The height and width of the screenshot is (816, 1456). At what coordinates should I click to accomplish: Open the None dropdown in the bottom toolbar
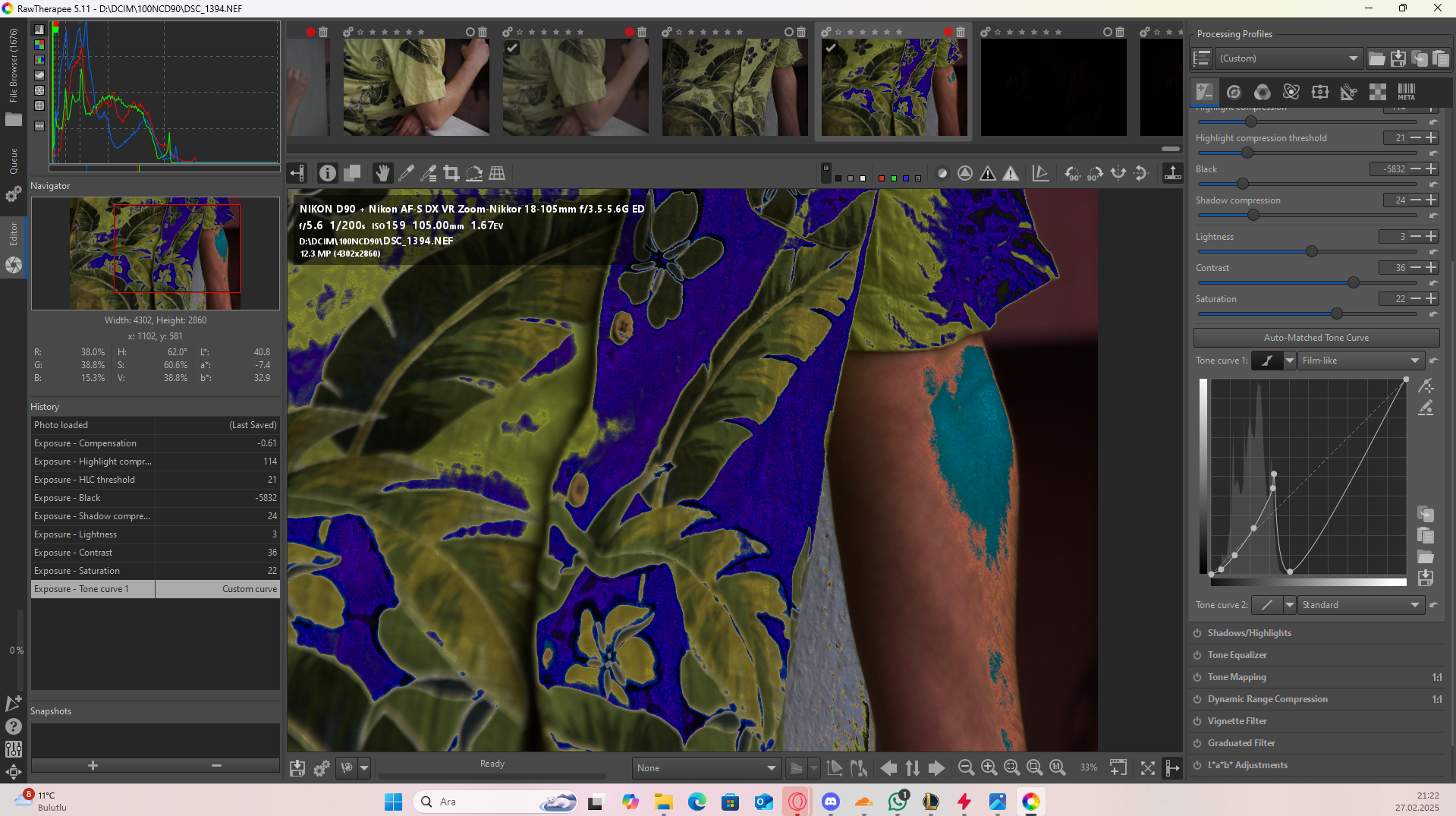[706, 768]
